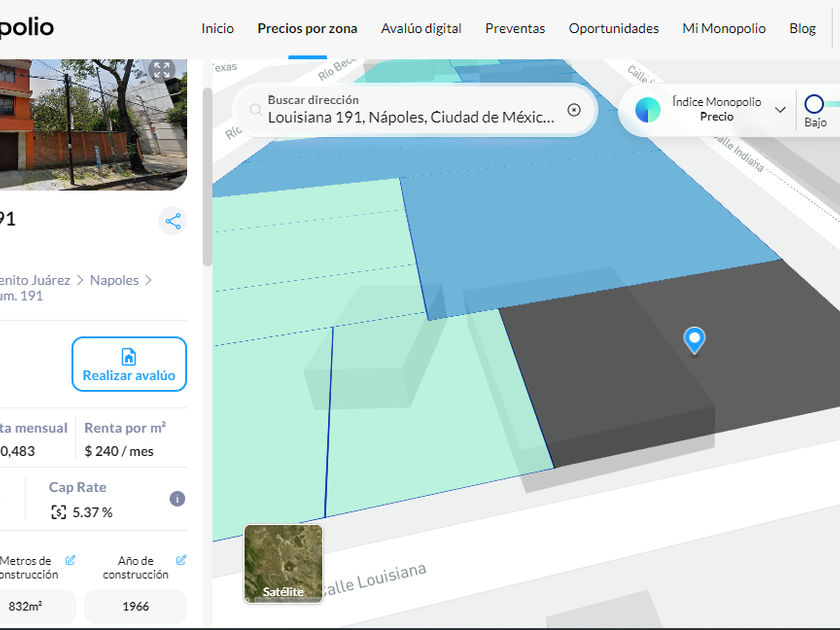
Task: Go to the Inicio menu item
Action: click(x=217, y=28)
